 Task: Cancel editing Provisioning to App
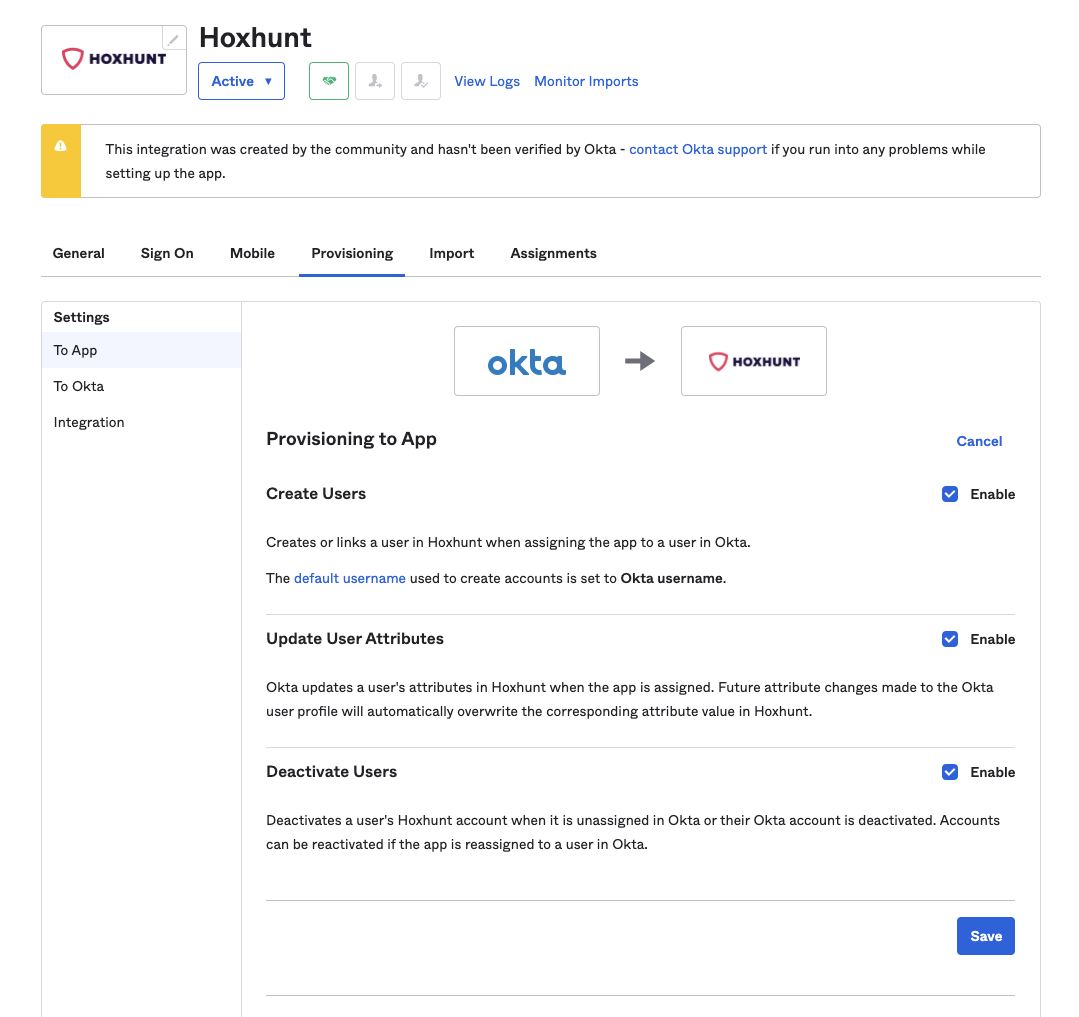979,441
